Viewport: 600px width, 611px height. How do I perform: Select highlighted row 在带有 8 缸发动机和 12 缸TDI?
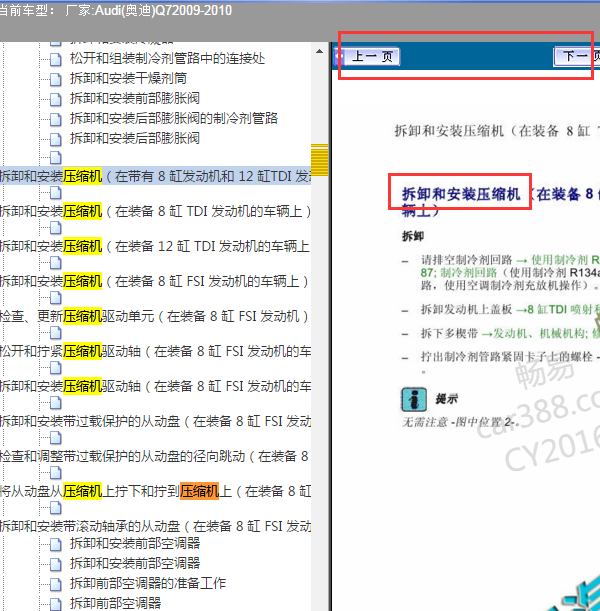(155, 176)
